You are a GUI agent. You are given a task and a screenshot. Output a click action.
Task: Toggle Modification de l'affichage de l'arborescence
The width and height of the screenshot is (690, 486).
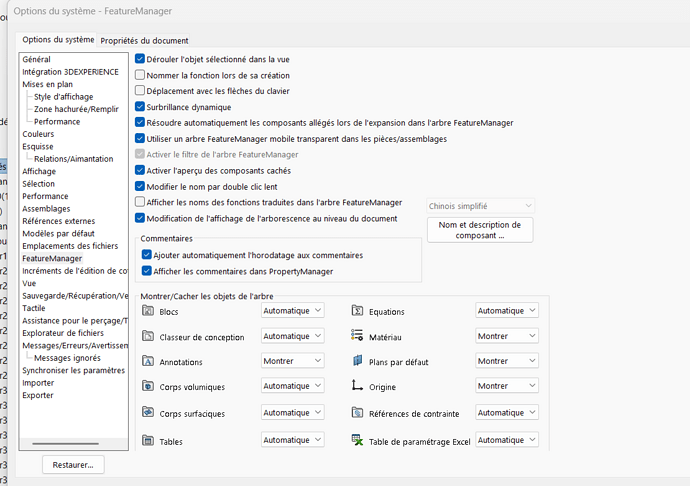coord(140,218)
